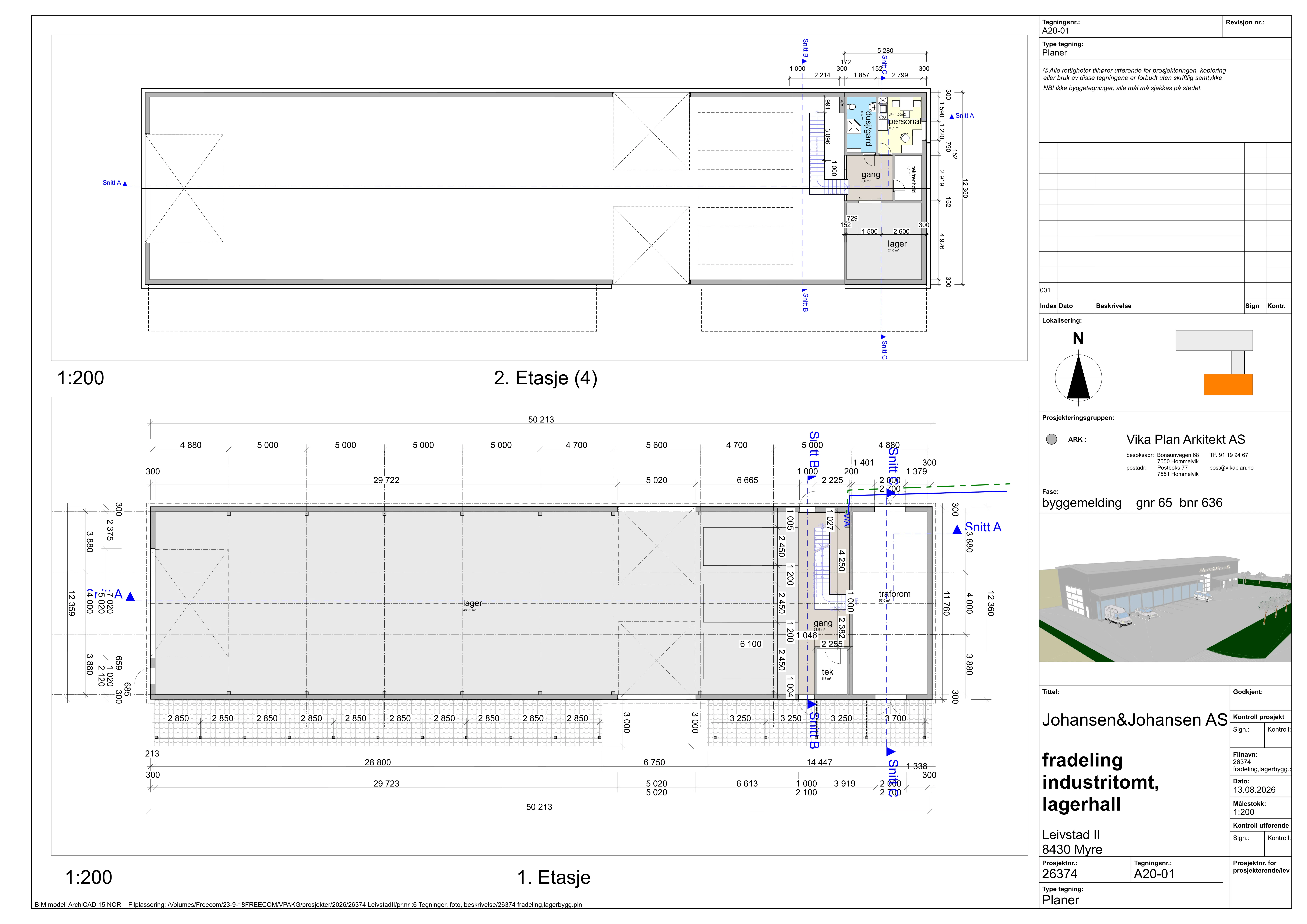Click the gray ARK circle marker
Screen dimensions: 1307x924
1051,439
